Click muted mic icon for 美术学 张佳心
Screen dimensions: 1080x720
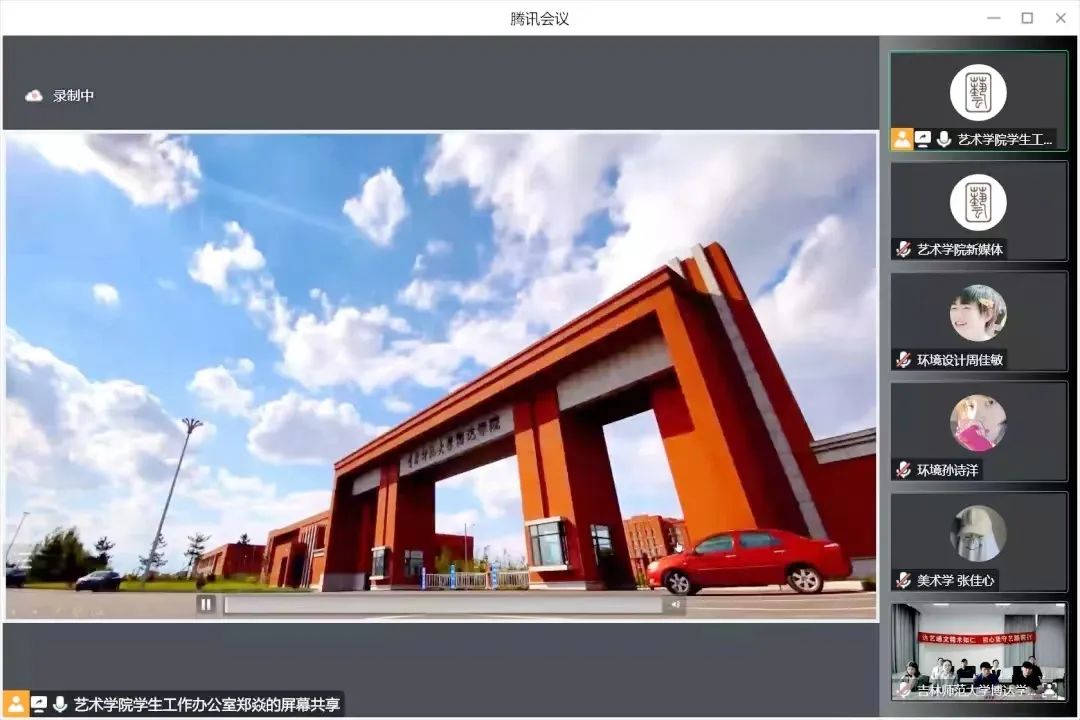coord(903,580)
